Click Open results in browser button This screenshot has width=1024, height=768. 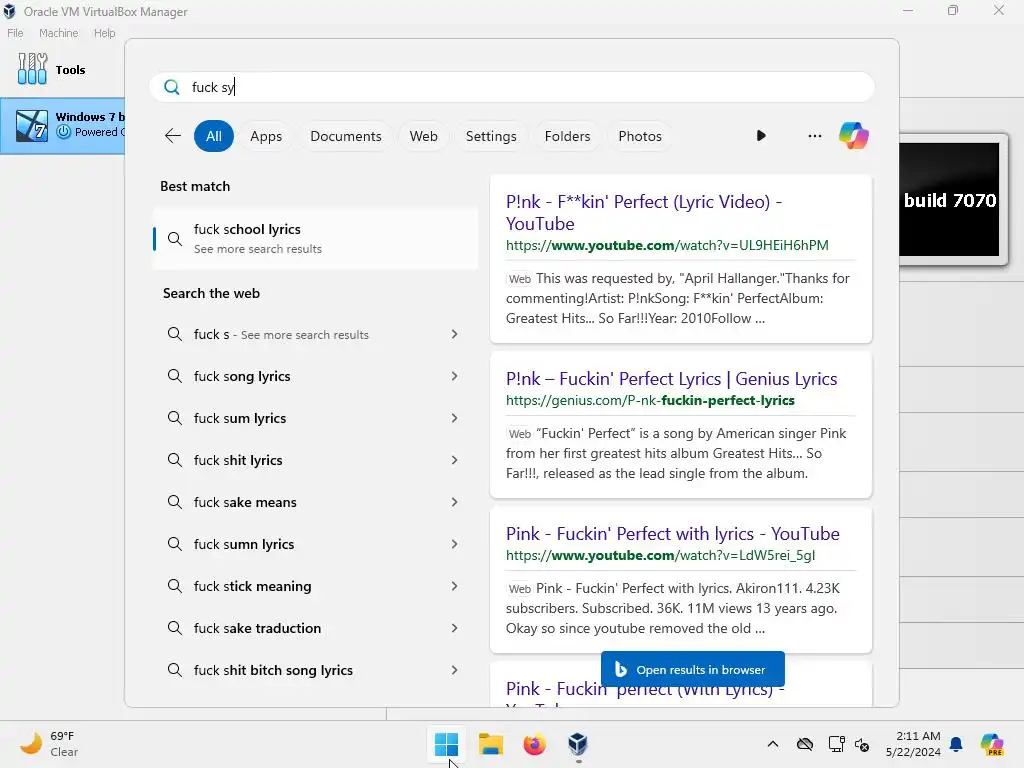[x=692, y=669]
